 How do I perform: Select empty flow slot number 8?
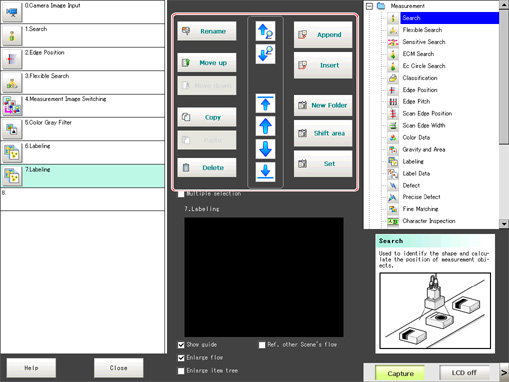pyautogui.click(x=82, y=199)
